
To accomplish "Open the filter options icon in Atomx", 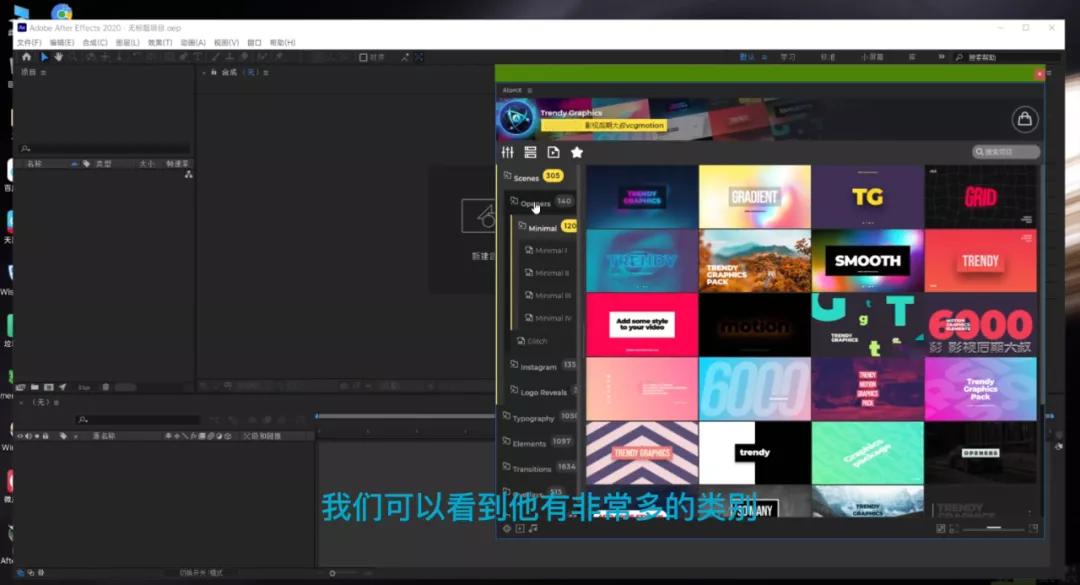I will pyautogui.click(x=507, y=152).
